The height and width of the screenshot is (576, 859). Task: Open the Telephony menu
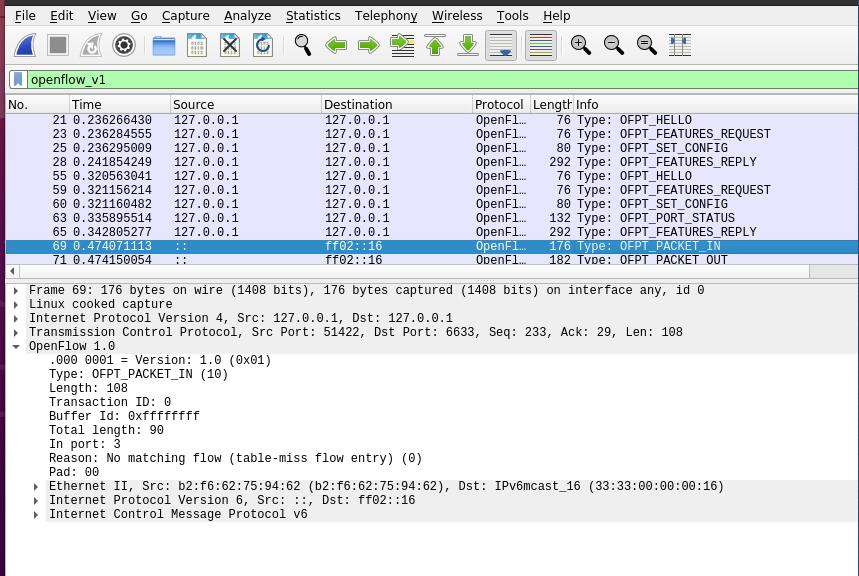(x=386, y=16)
